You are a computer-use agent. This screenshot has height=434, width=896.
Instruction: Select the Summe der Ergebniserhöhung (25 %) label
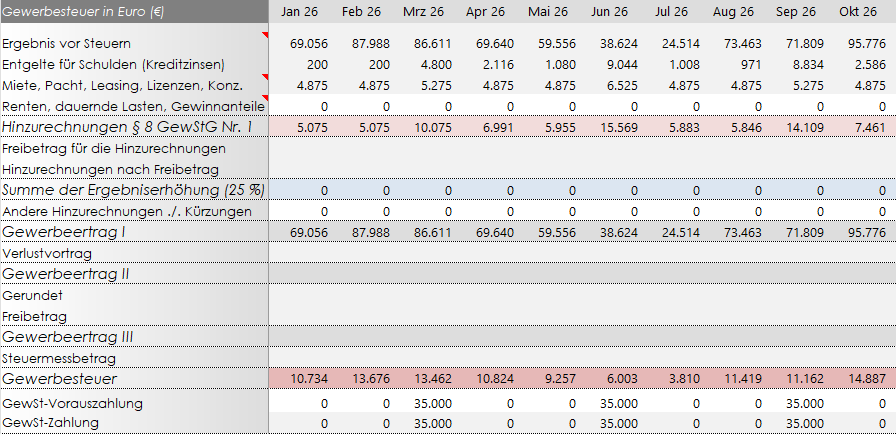[133, 190]
